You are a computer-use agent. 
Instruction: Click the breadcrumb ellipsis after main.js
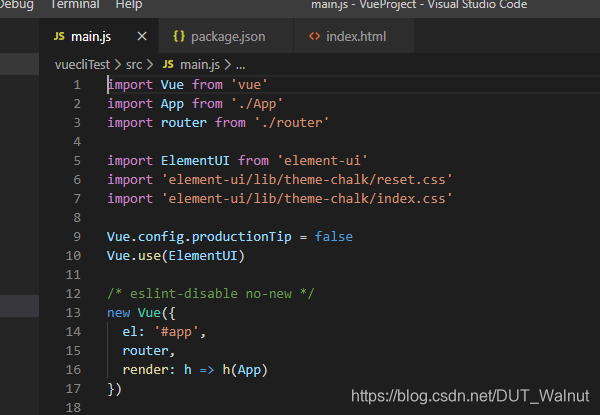click(240, 66)
